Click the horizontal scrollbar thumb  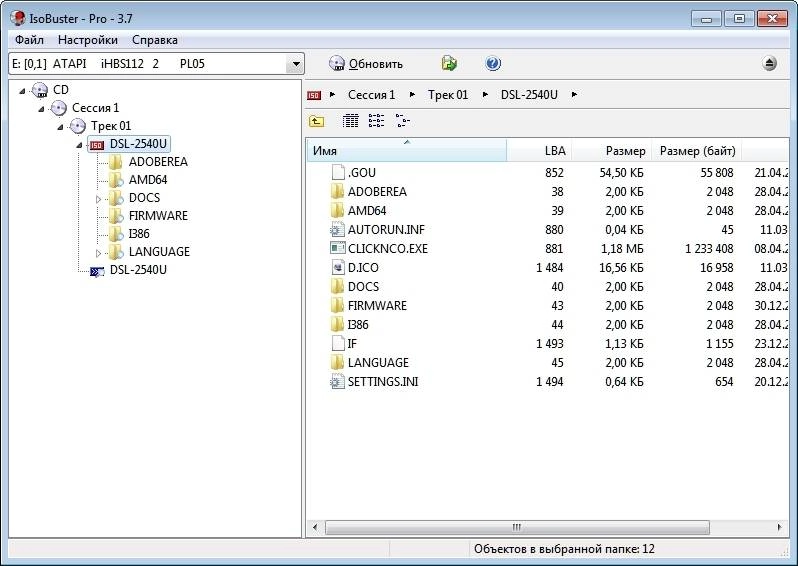[517, 527]
